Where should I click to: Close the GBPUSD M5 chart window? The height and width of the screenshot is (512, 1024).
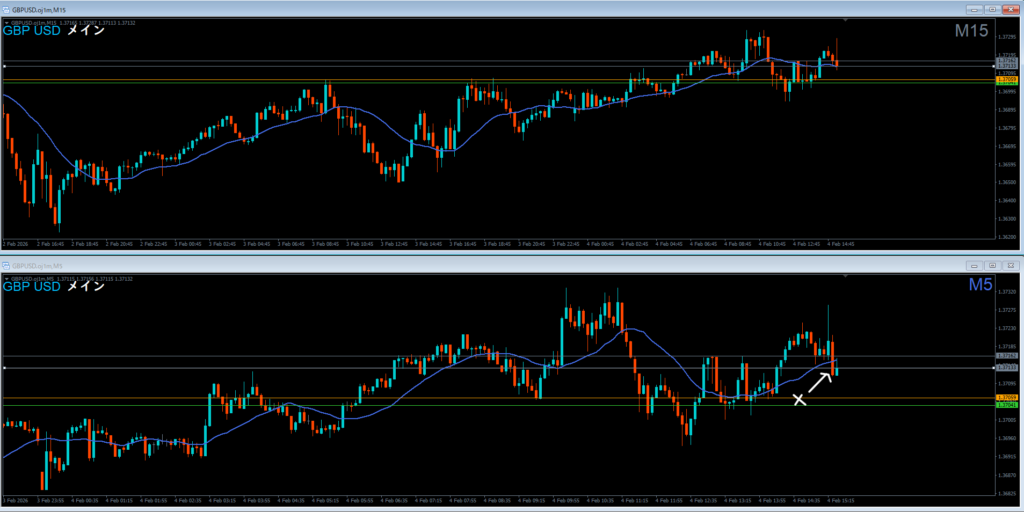point(1010,266)
